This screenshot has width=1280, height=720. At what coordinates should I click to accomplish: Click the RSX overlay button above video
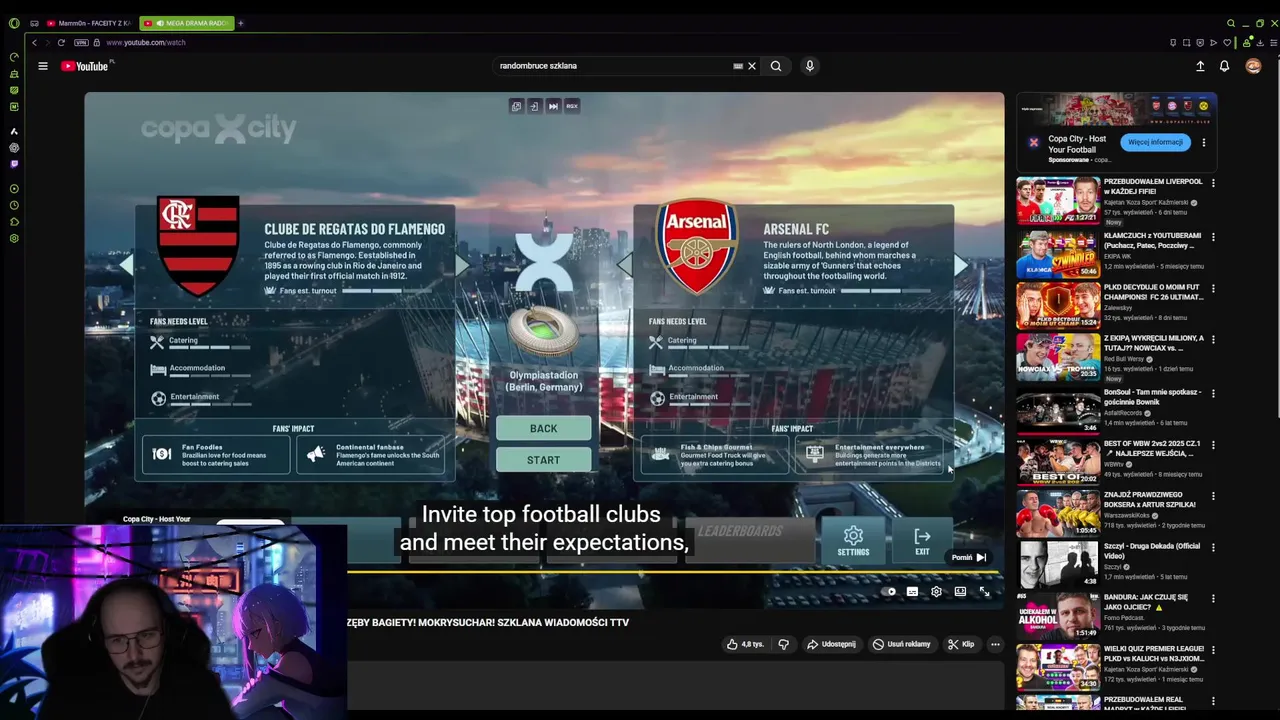point(572,106)
